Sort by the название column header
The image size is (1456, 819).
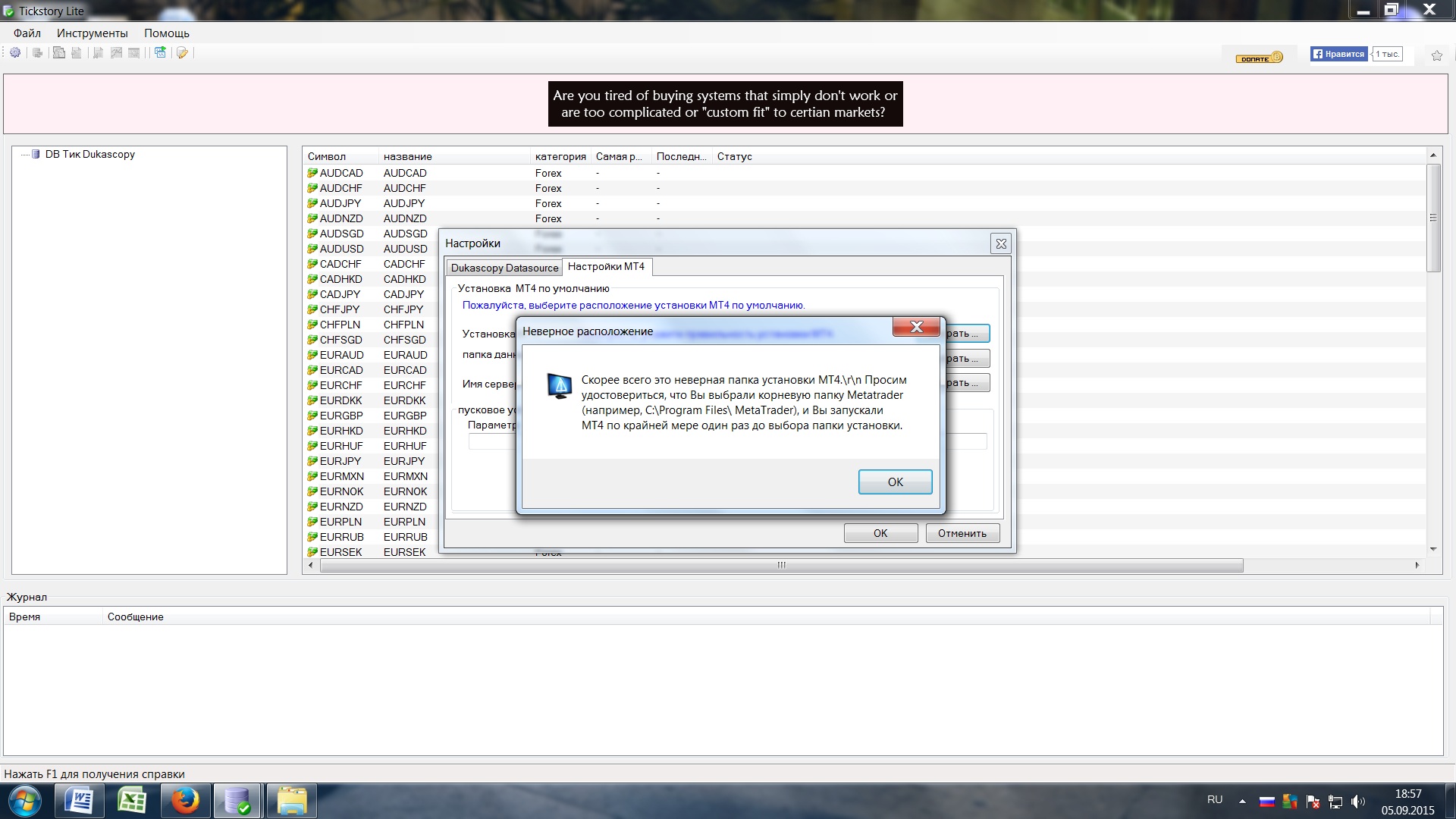[453, 156]
